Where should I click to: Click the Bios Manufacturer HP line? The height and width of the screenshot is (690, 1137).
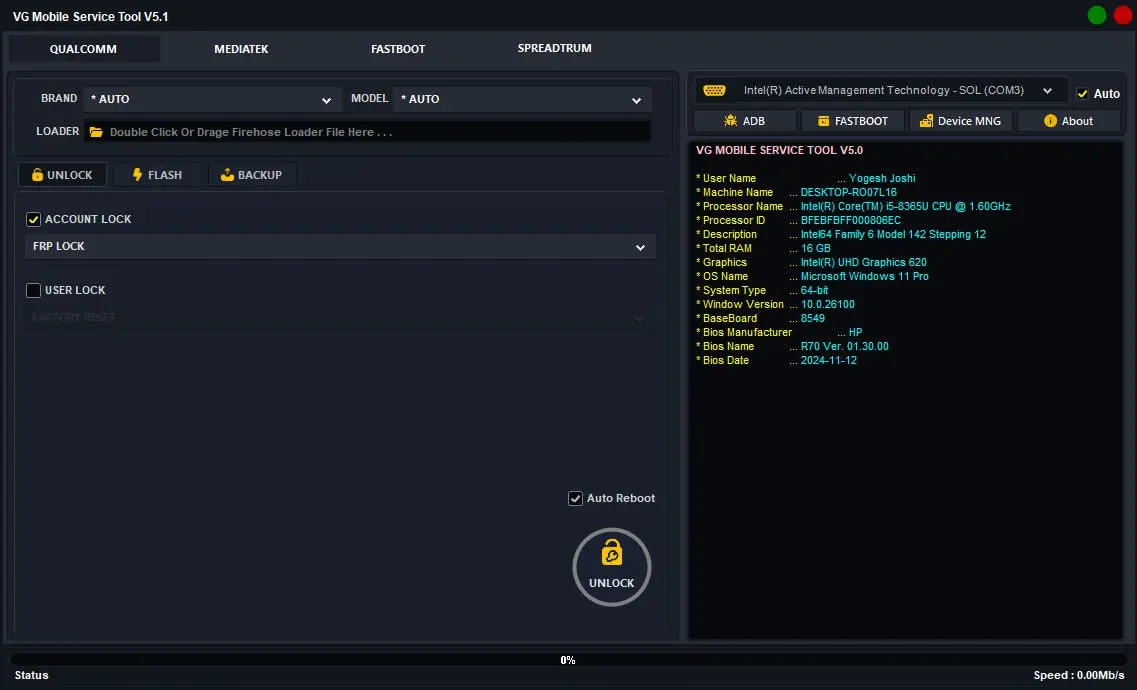click(x=779, y=332)
